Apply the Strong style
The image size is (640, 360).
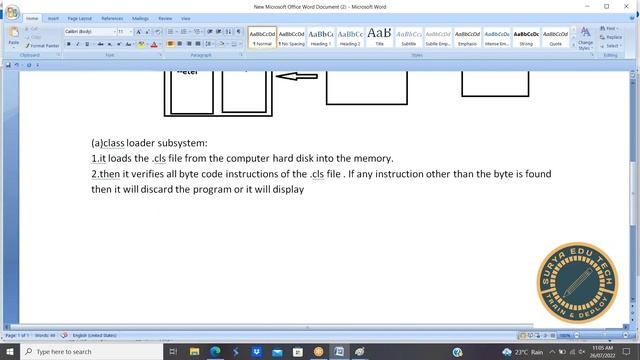(526, 38)
